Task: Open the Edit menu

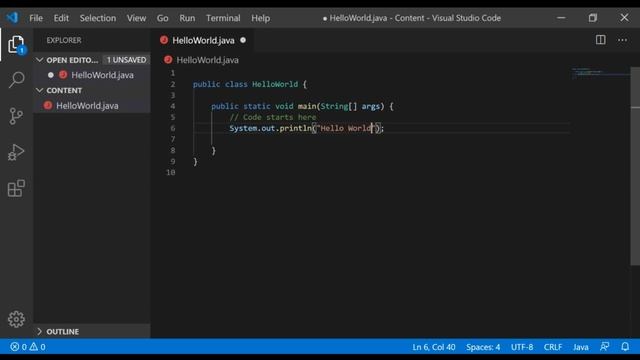Action: (x=61, y=18)
